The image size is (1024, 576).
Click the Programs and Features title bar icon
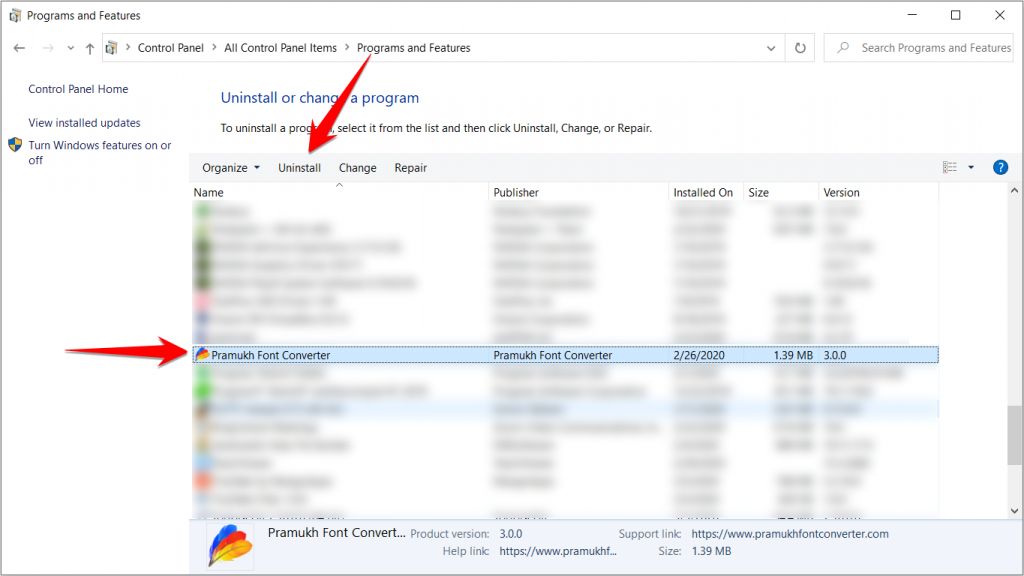(15, 15)
